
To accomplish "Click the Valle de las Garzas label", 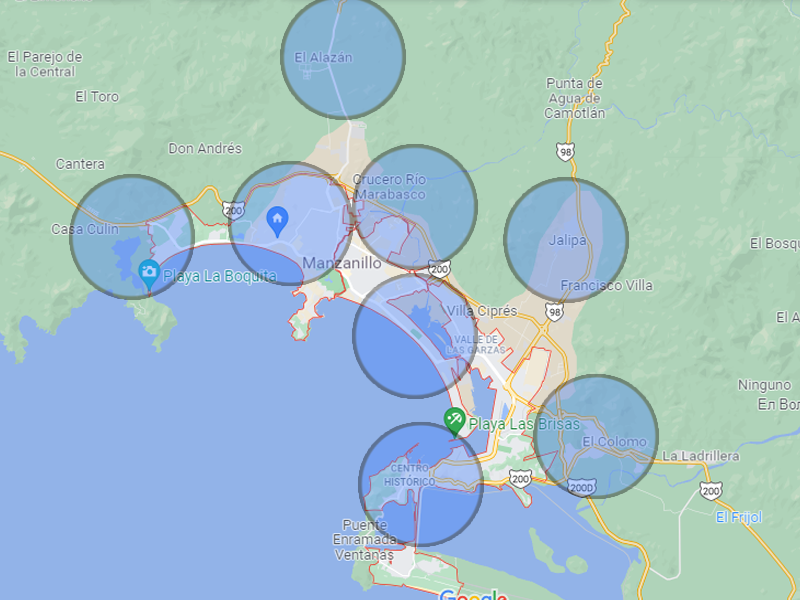I will (x=476, y=345).
